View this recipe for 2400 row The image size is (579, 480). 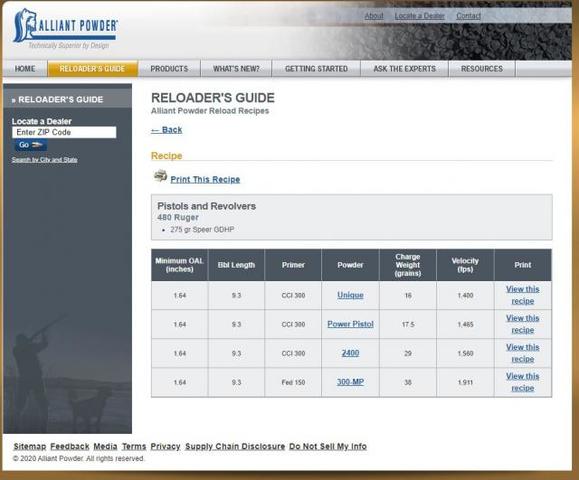[523, 353]
